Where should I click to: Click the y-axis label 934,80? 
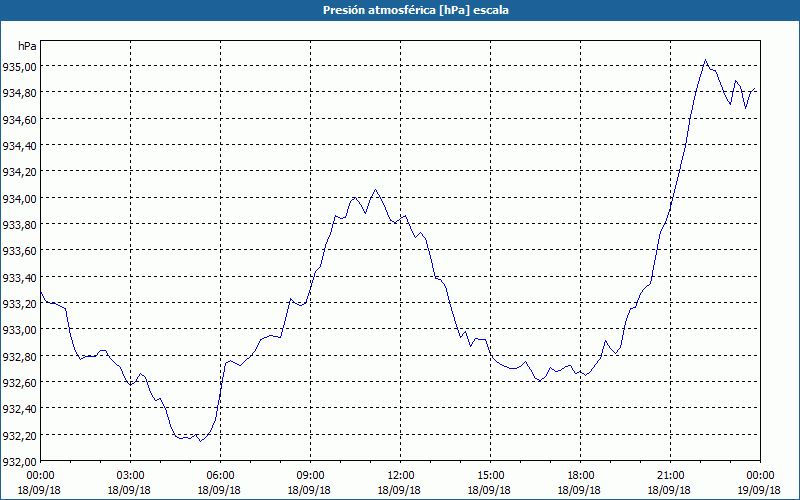pyautogui.click(x=19, y=92)
